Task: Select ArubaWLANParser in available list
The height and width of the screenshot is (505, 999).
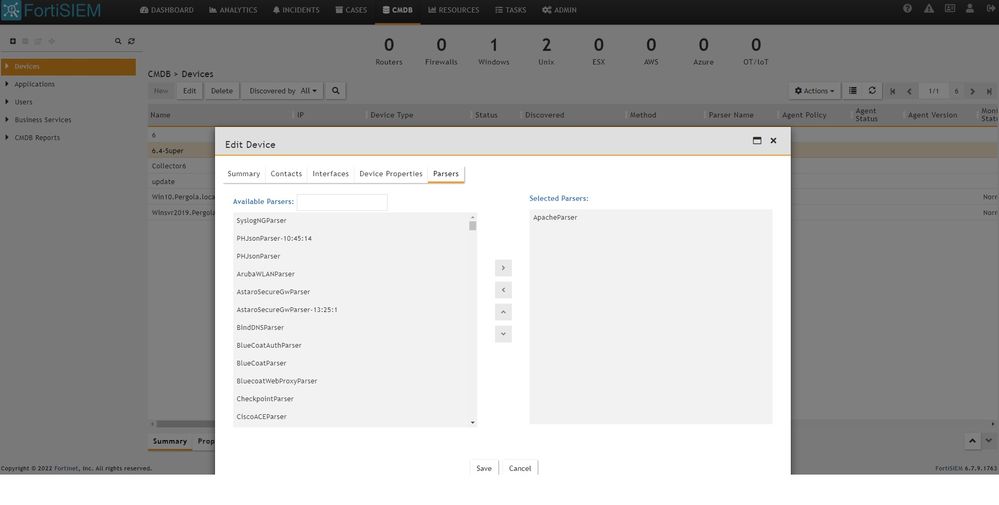Action: pos(265,274)
